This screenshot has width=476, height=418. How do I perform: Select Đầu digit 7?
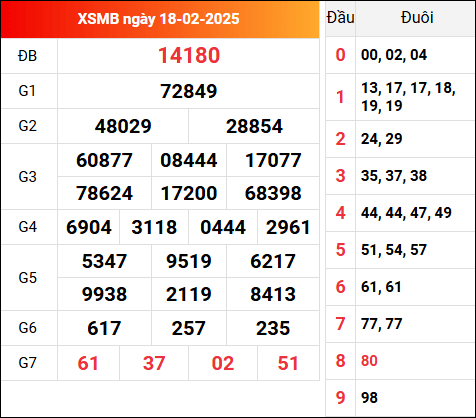[340, 324]
